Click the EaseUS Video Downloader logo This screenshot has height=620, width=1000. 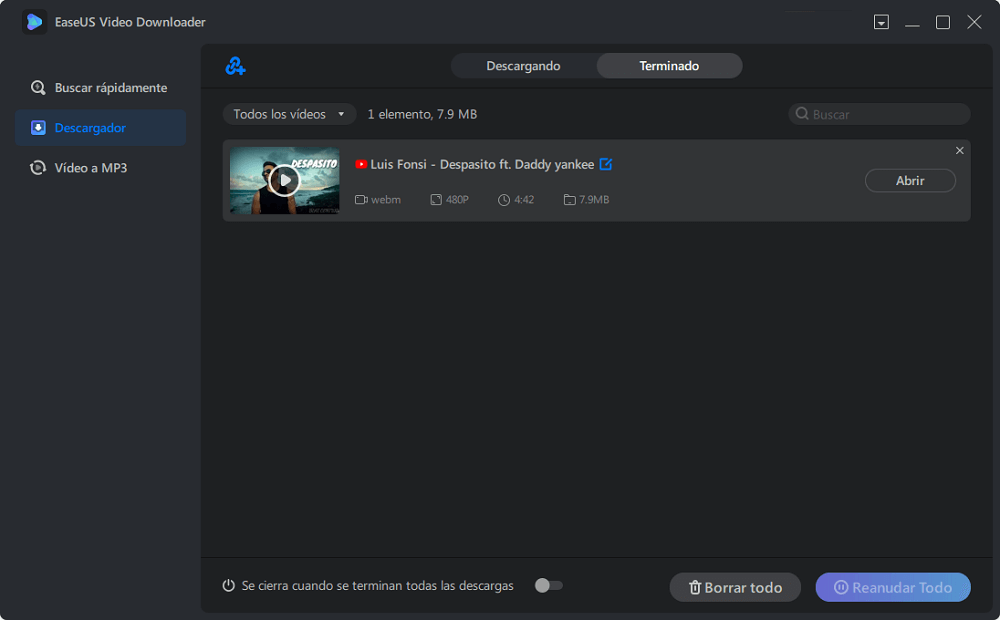tap(34, 22)
